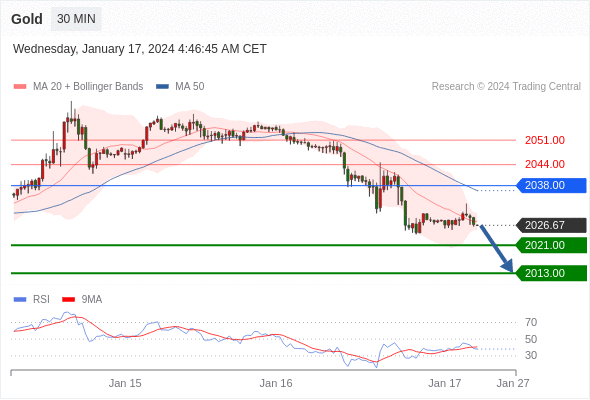Click the blue MA 50 legend swatch
The width and height of the screenshot is (590, 400).
[162, 87]
